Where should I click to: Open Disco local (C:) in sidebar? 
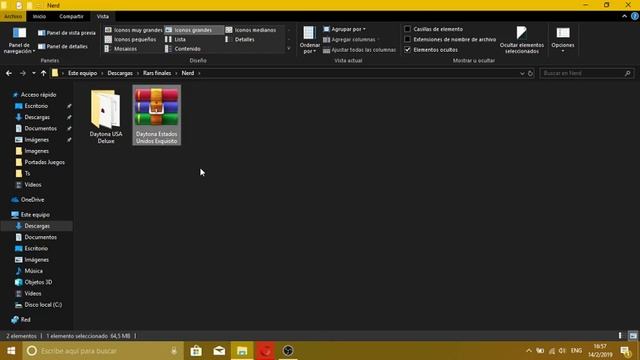click(x=39, y=305)
